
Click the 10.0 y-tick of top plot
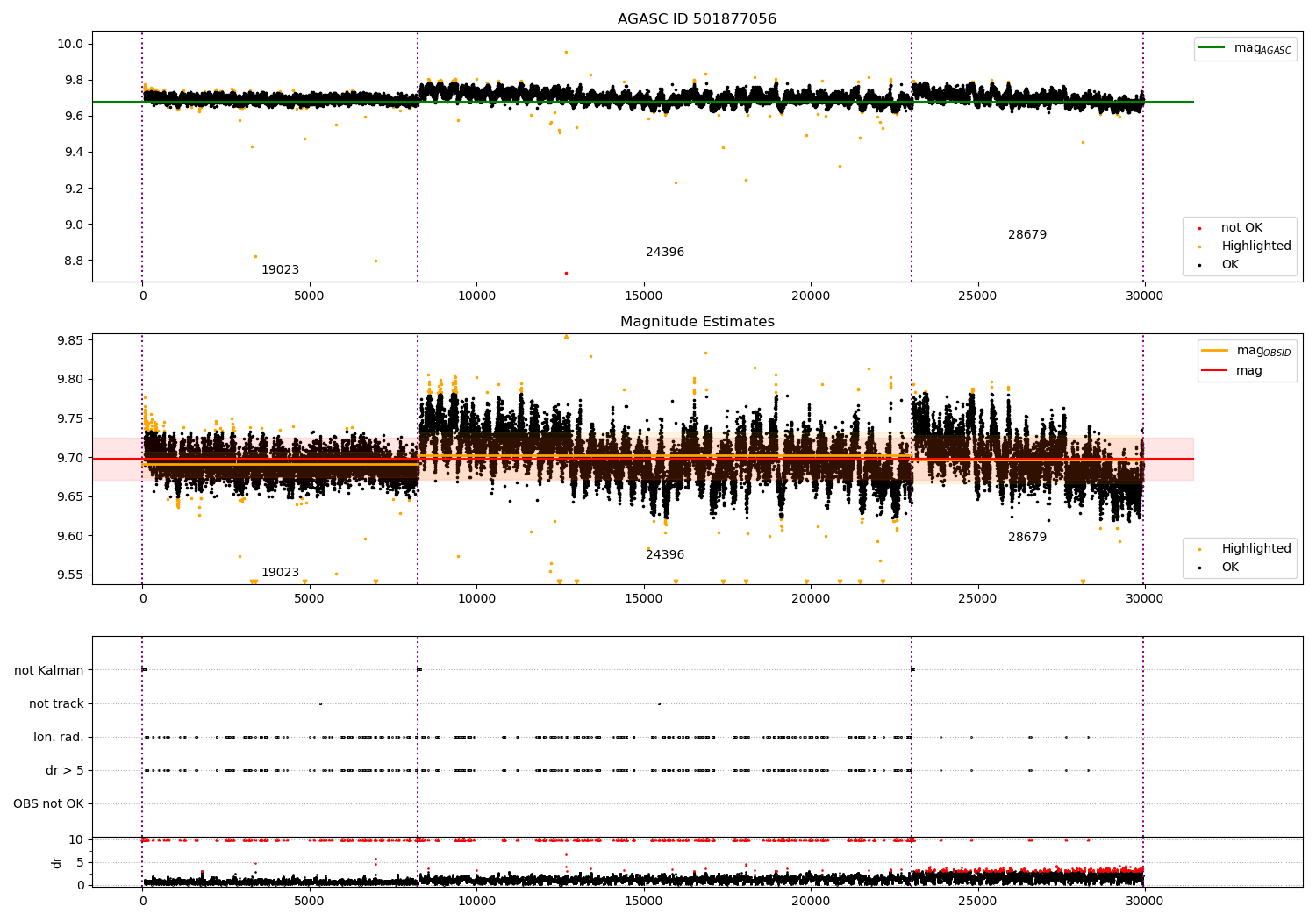pyautogui.click(x=70, y=45)
